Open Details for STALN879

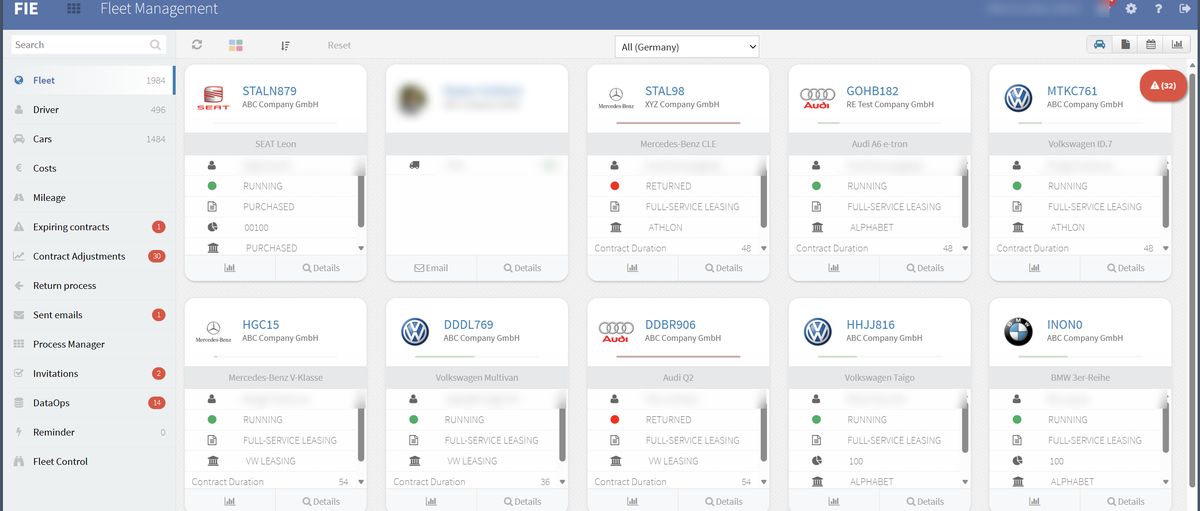[x=321, y=268]
